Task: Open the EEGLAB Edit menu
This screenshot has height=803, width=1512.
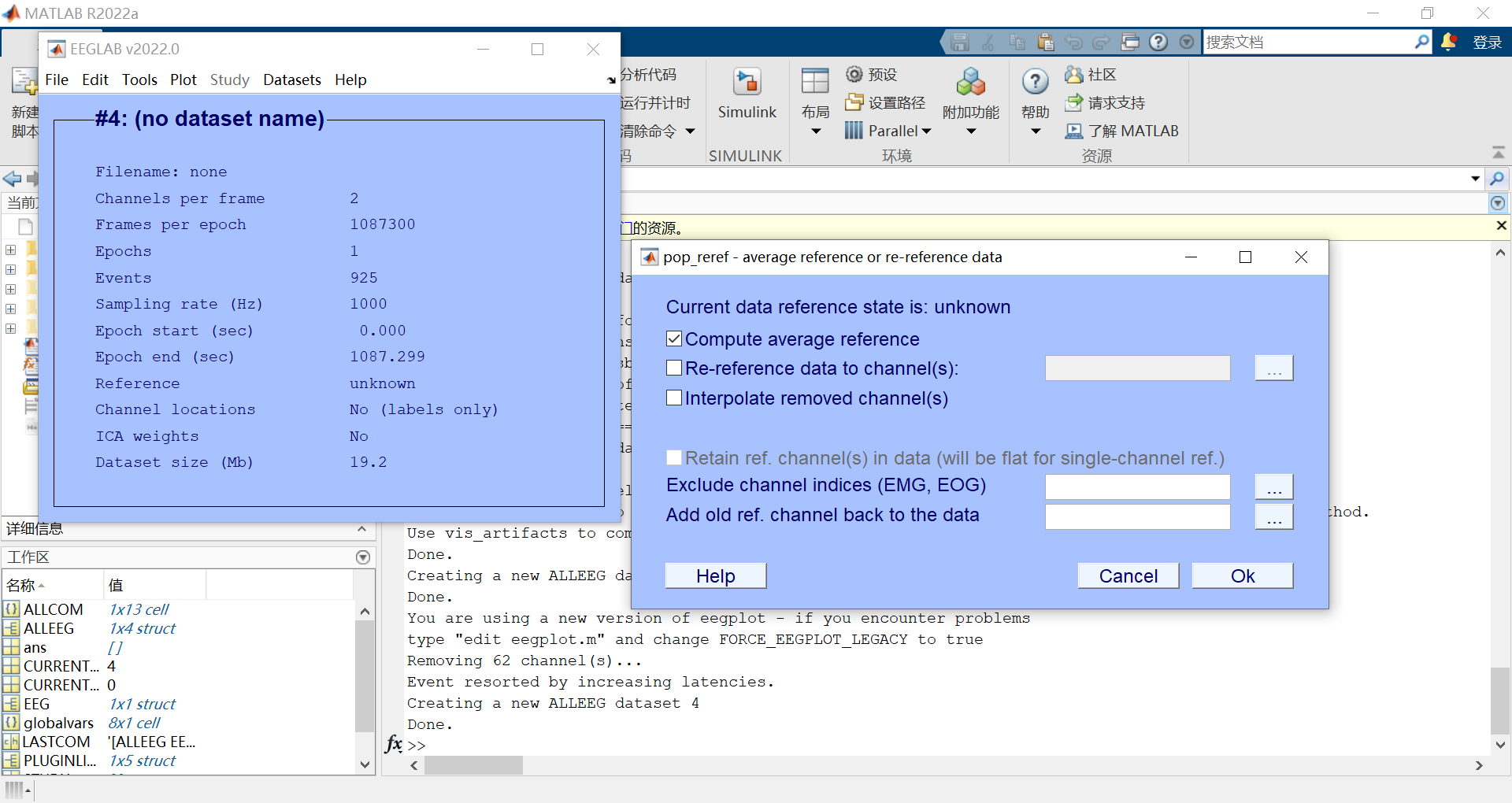Action: click(95, 80)
